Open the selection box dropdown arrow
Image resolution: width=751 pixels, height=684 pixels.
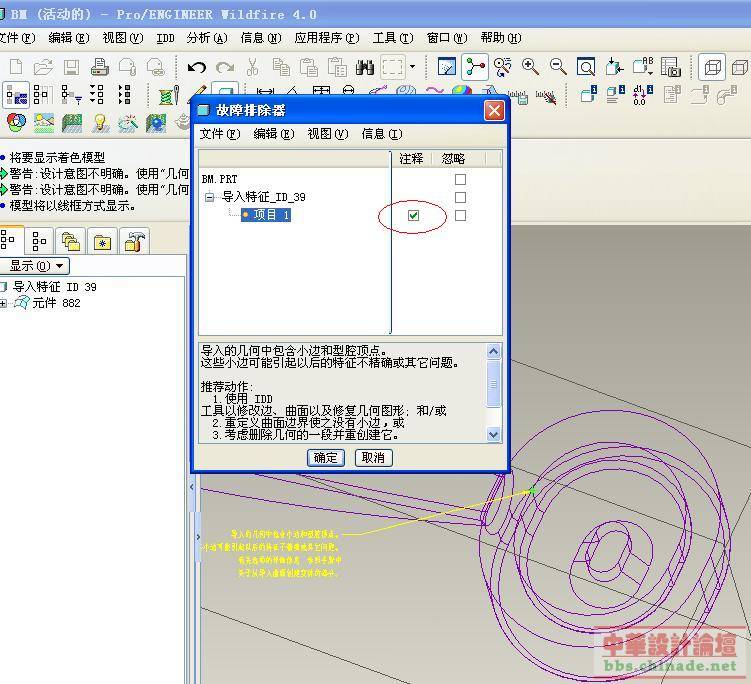tap(412, 67)
